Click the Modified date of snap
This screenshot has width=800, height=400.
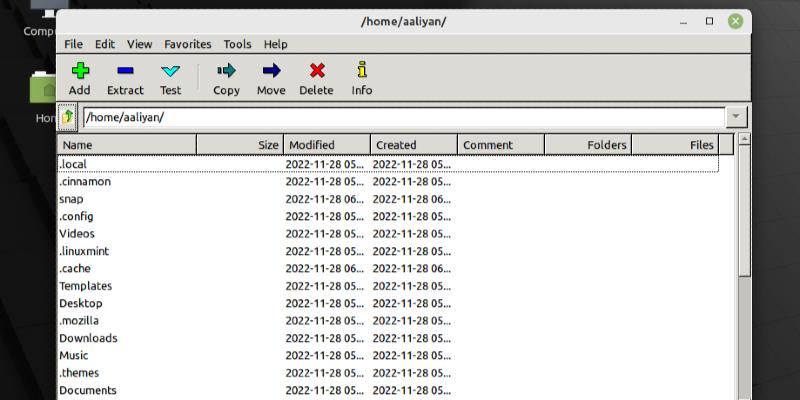click(324, 199)
